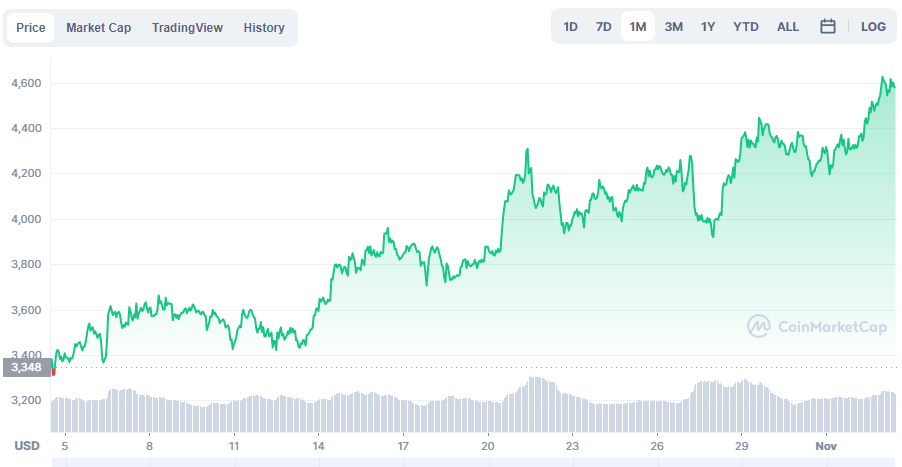Select the YTD time range

[x=746, y=26]
